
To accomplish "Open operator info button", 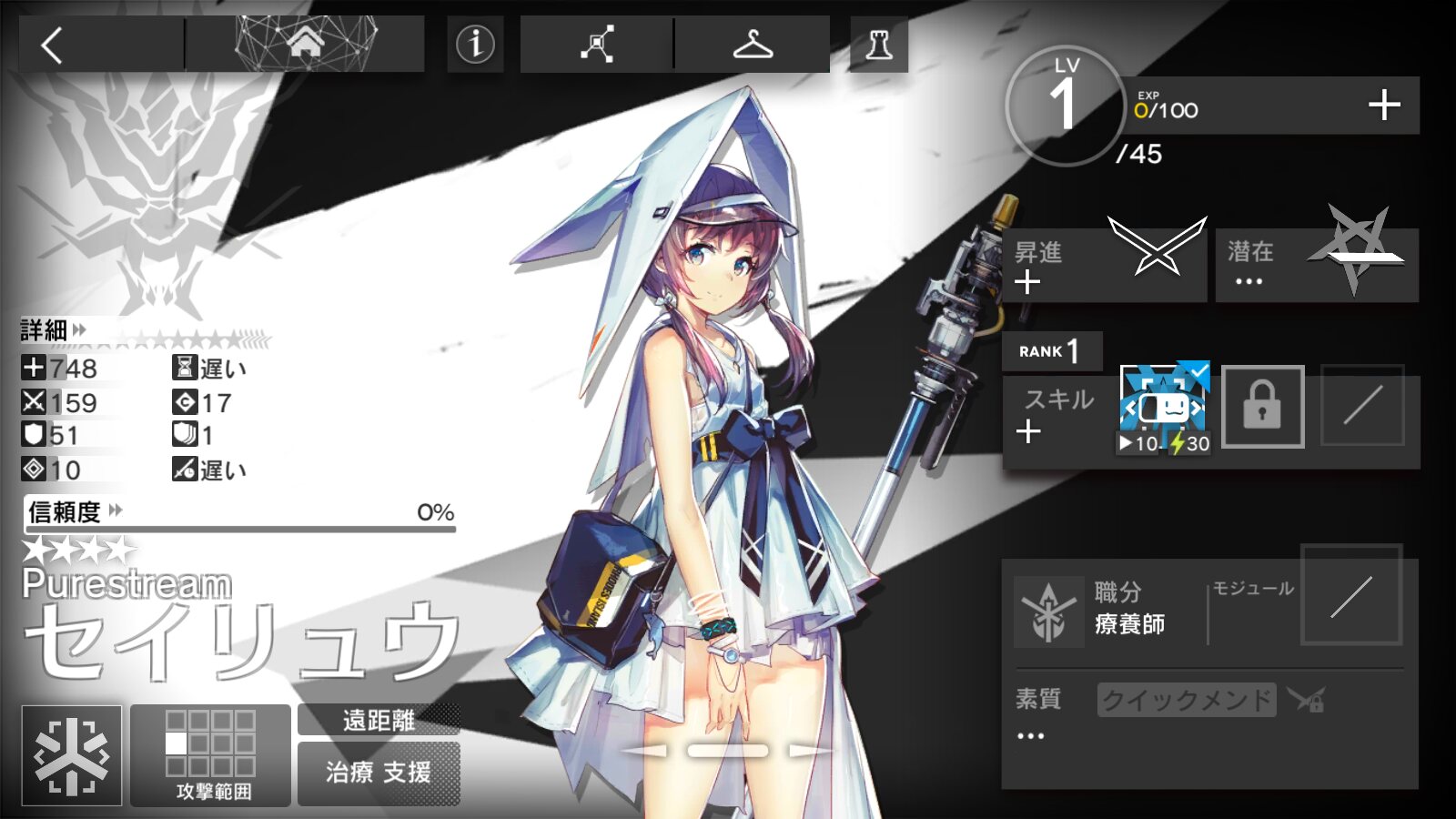I will coord(475,44).
